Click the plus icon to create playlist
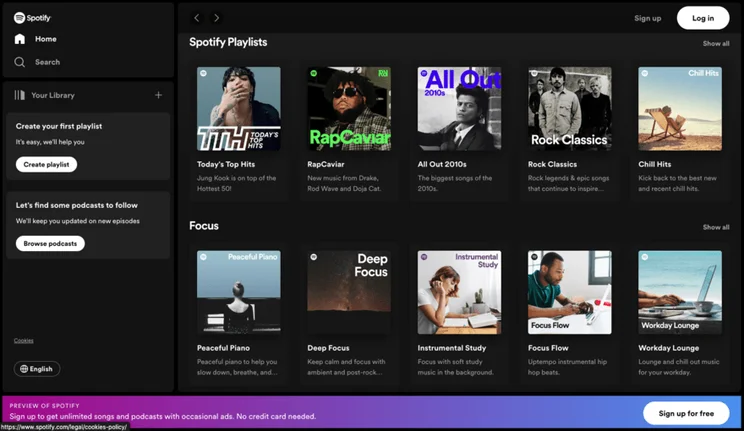744x431 pixels. (158, 95)
